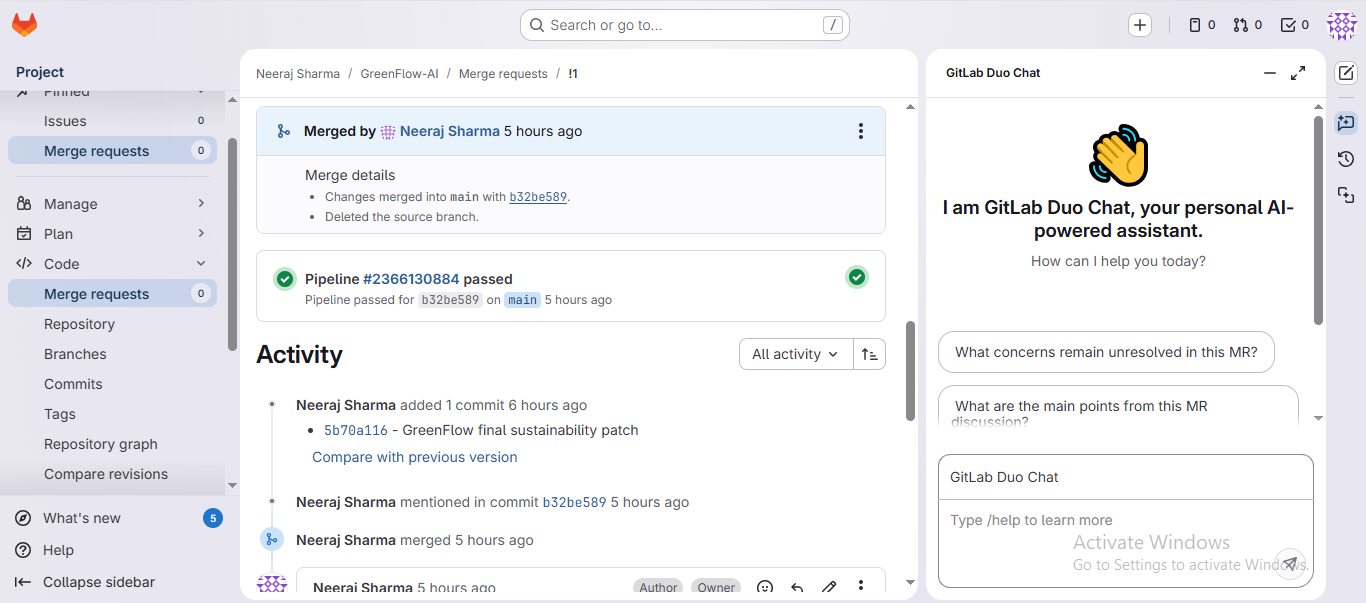Collapse the sidebar

[116, 582]
